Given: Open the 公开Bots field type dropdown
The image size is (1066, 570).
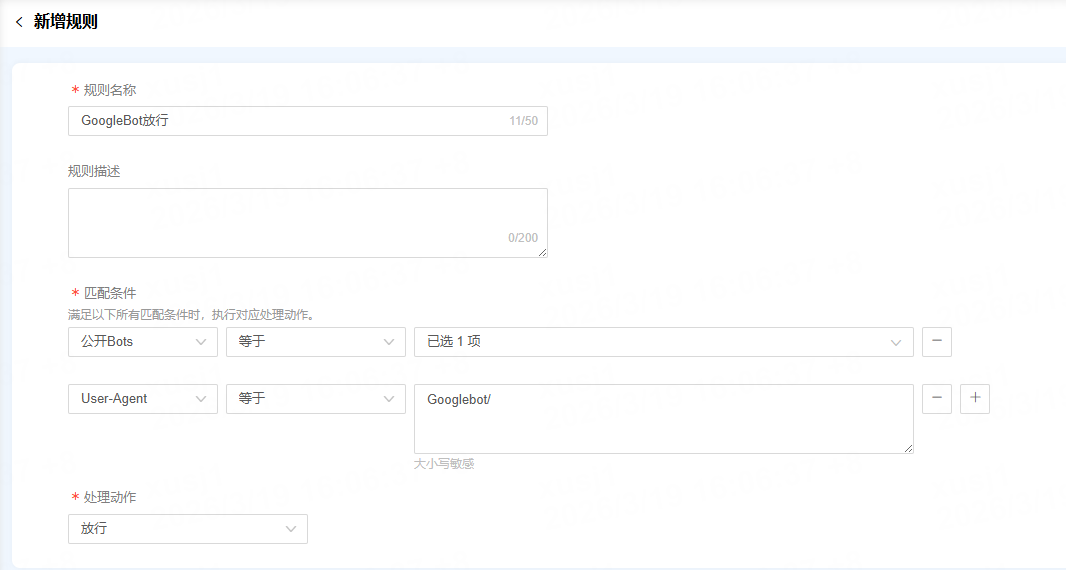Looking at the screenshot, I should 143,341.
